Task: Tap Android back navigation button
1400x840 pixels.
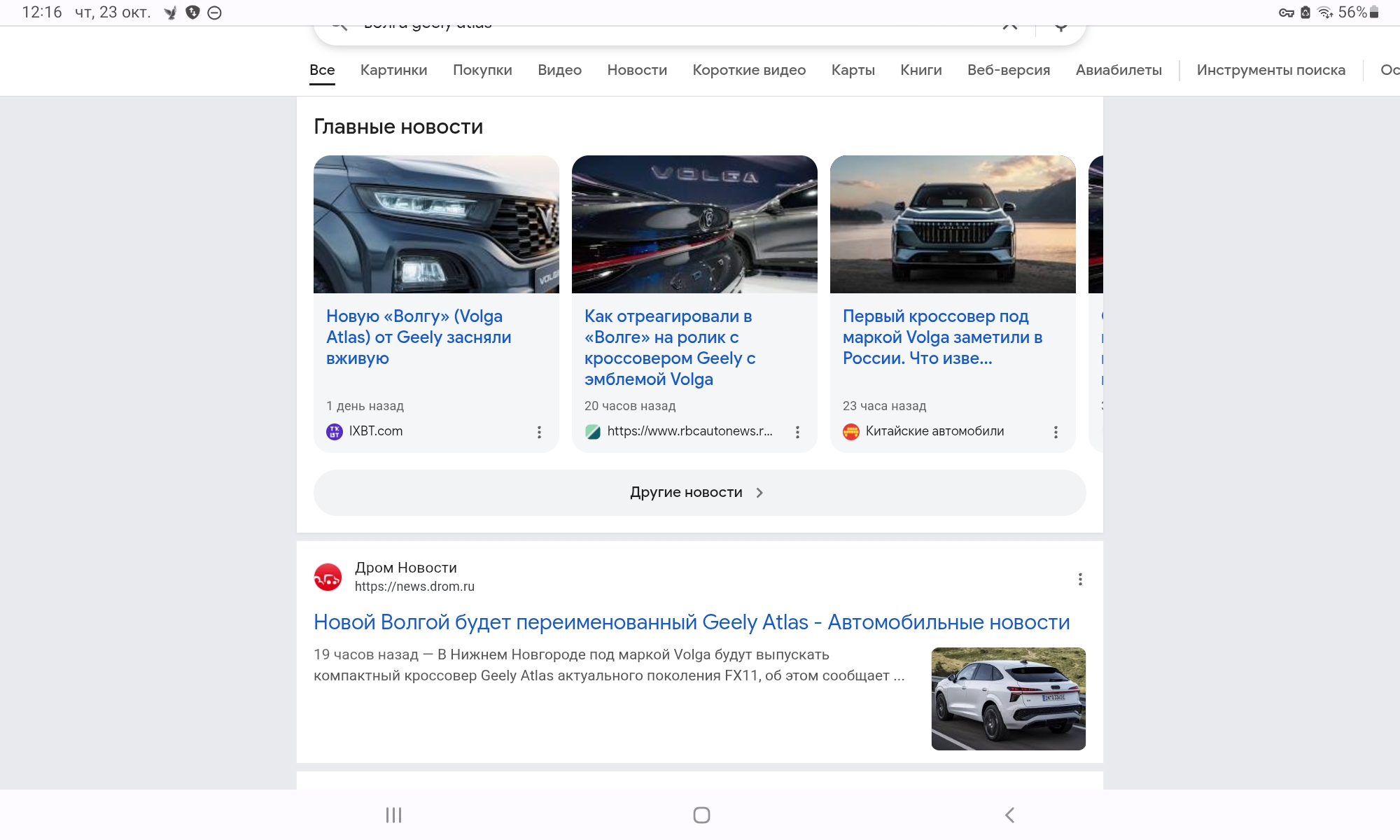Action: pyautogui.click(x=1009, y=815)
